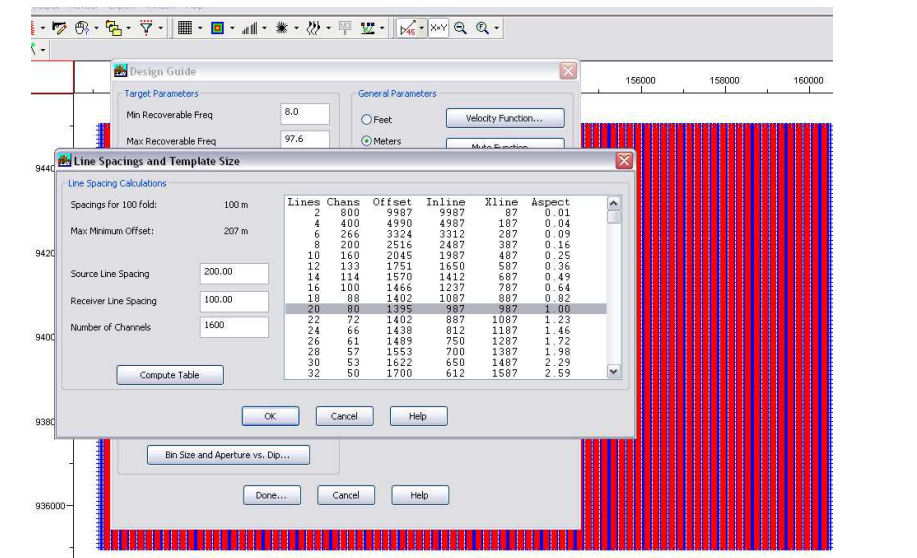Click the table scrollbar thumb

[613, 217]
